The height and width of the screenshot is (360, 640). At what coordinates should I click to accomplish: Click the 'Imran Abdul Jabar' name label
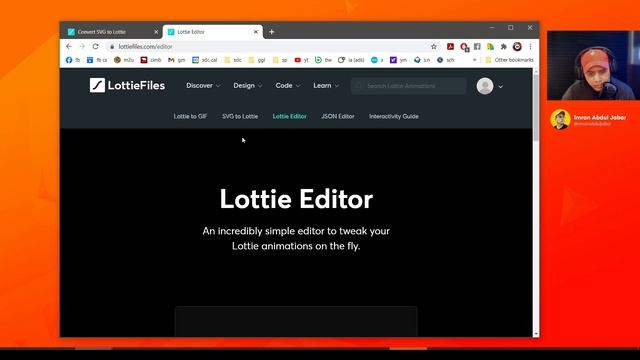click(600, 117)
